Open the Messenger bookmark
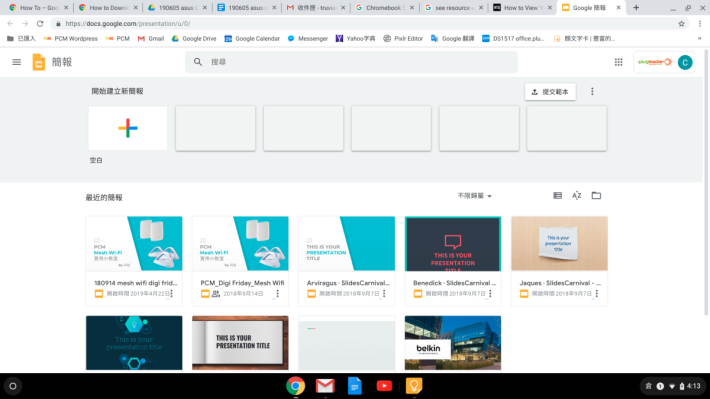 tap(307, 38)
